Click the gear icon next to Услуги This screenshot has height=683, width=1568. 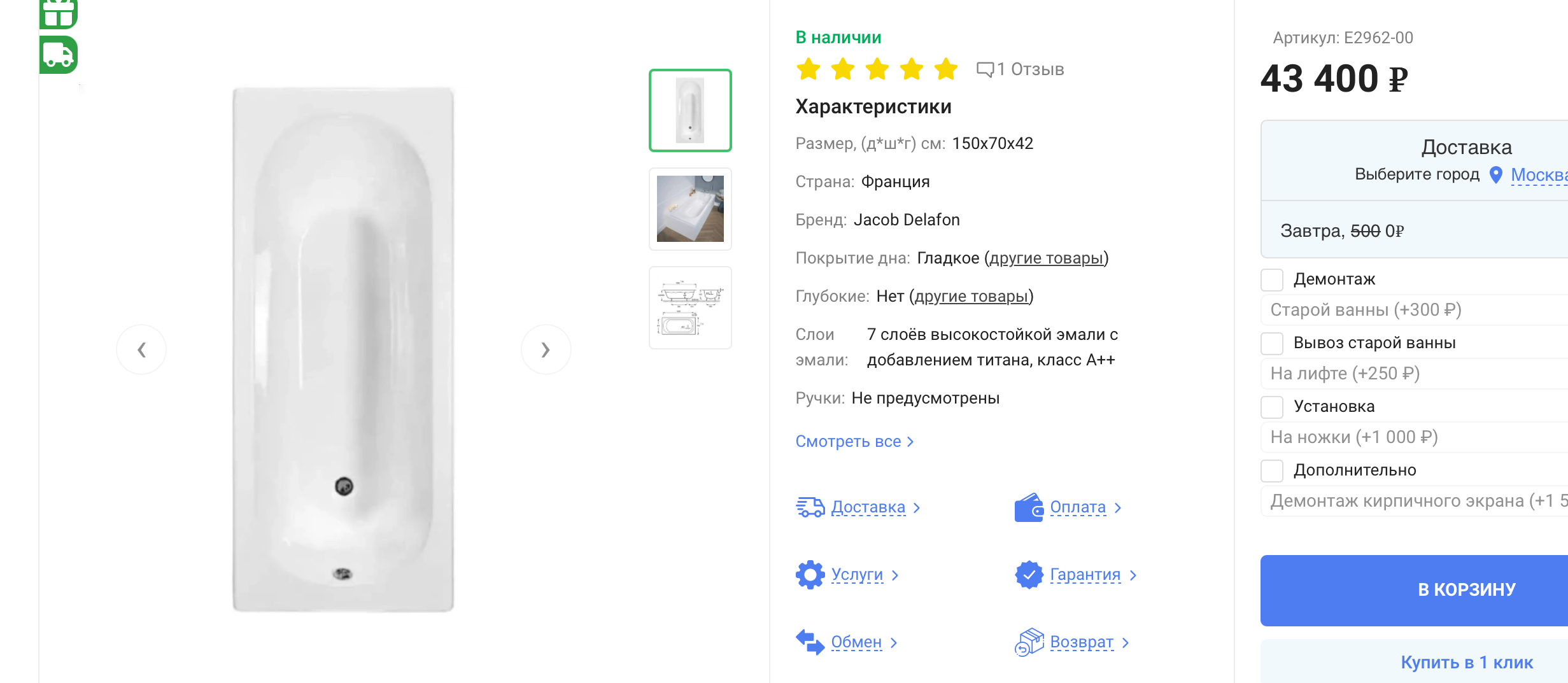tap(810, 575)
